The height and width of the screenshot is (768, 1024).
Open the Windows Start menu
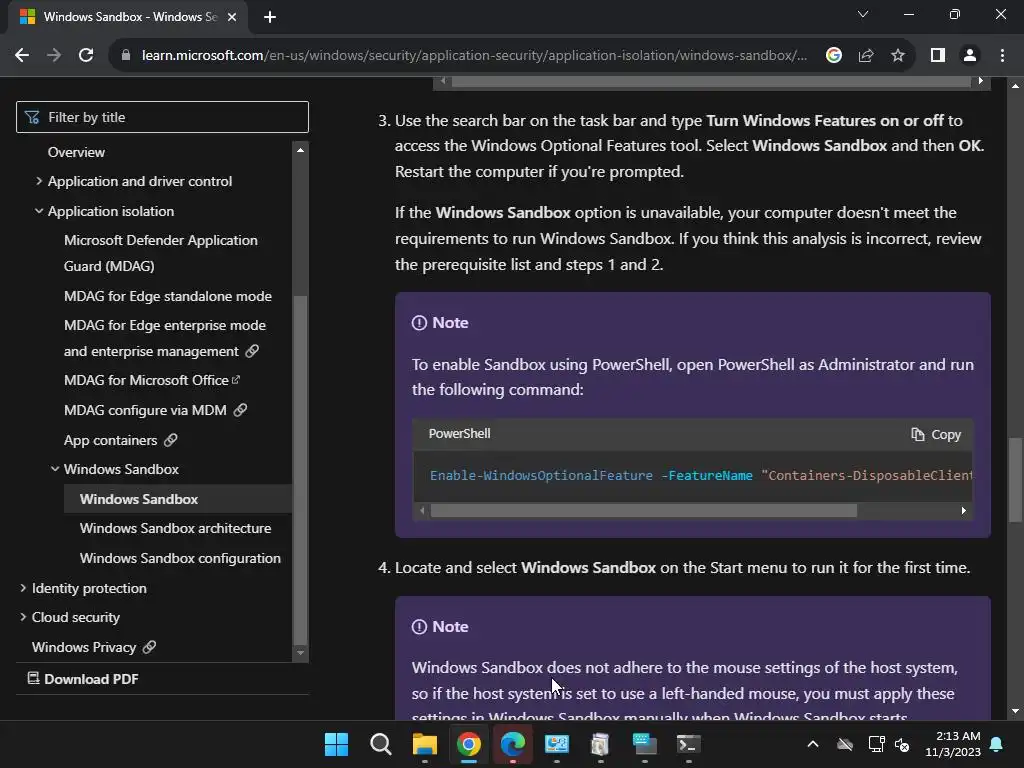click(x=336, y=744)
